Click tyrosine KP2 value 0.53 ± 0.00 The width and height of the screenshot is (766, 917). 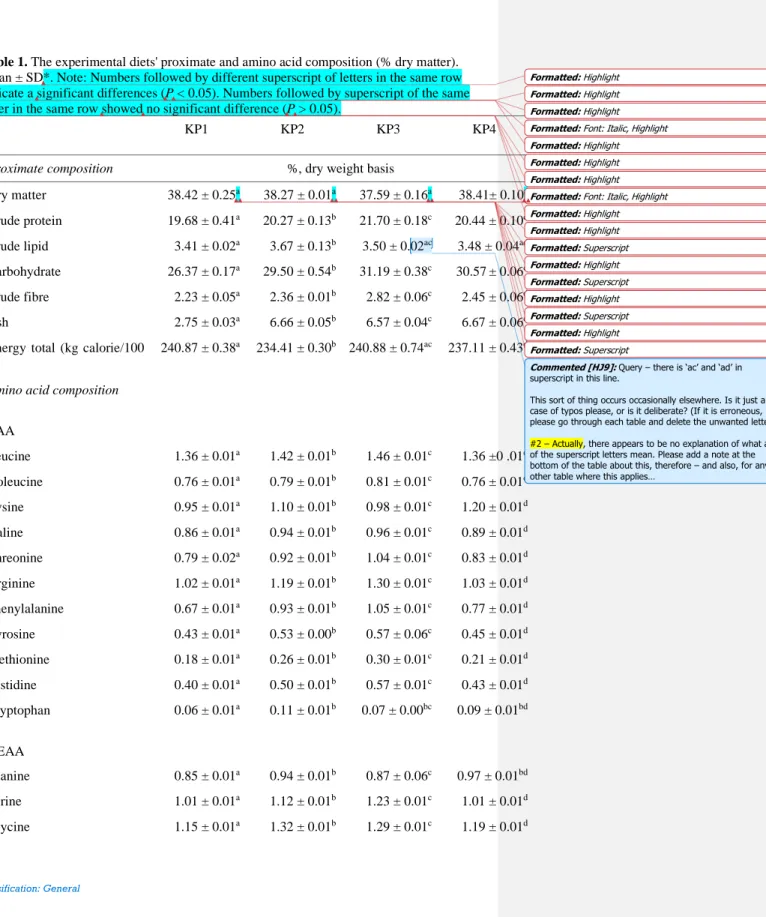click(x=303, y=635)
